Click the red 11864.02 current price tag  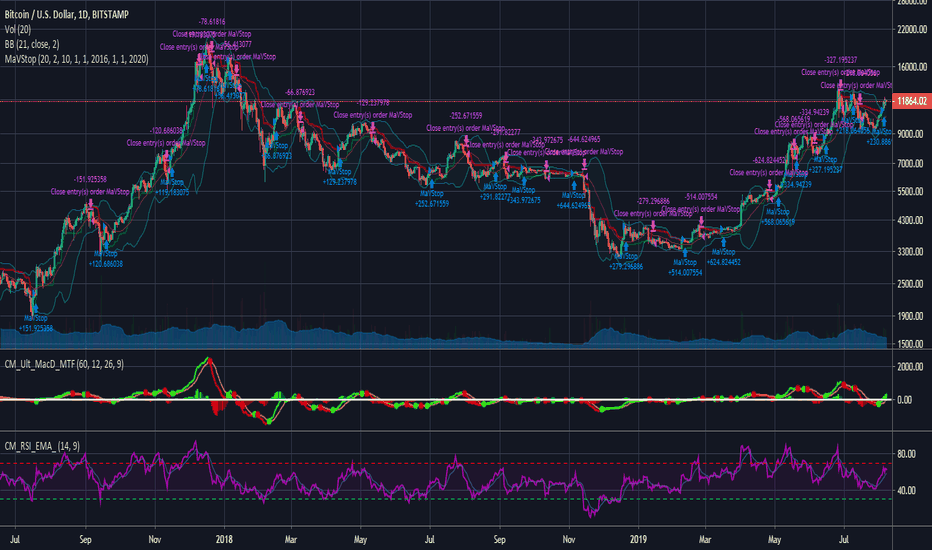coord(912,101)
